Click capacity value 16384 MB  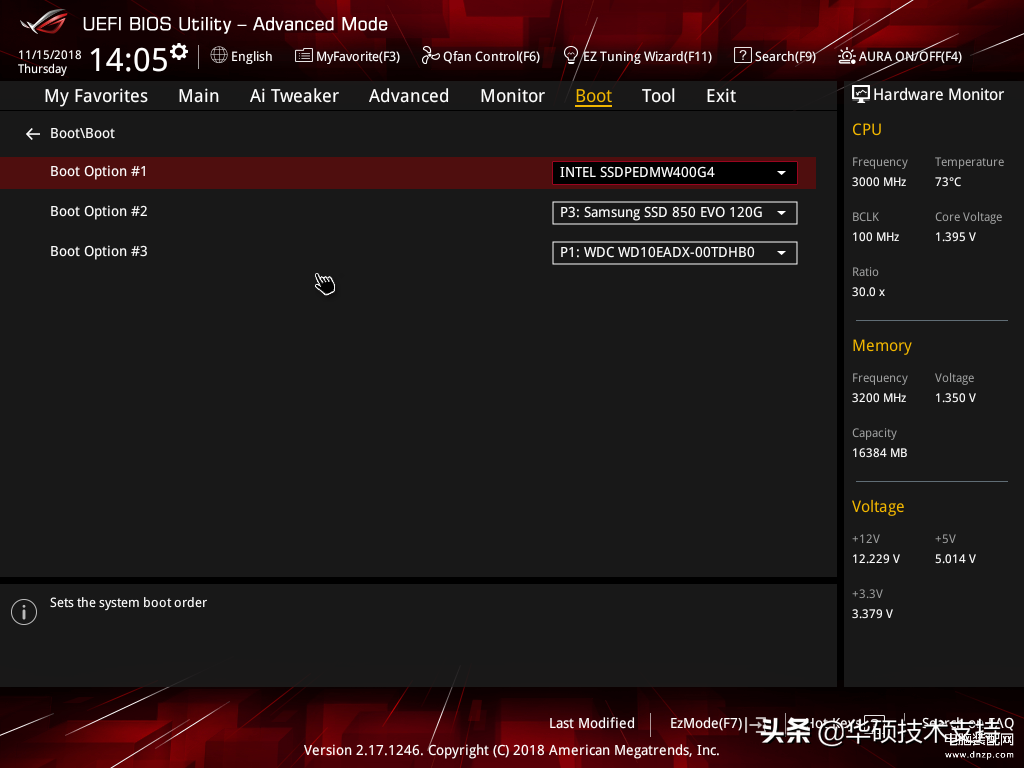tap(879, 452)
